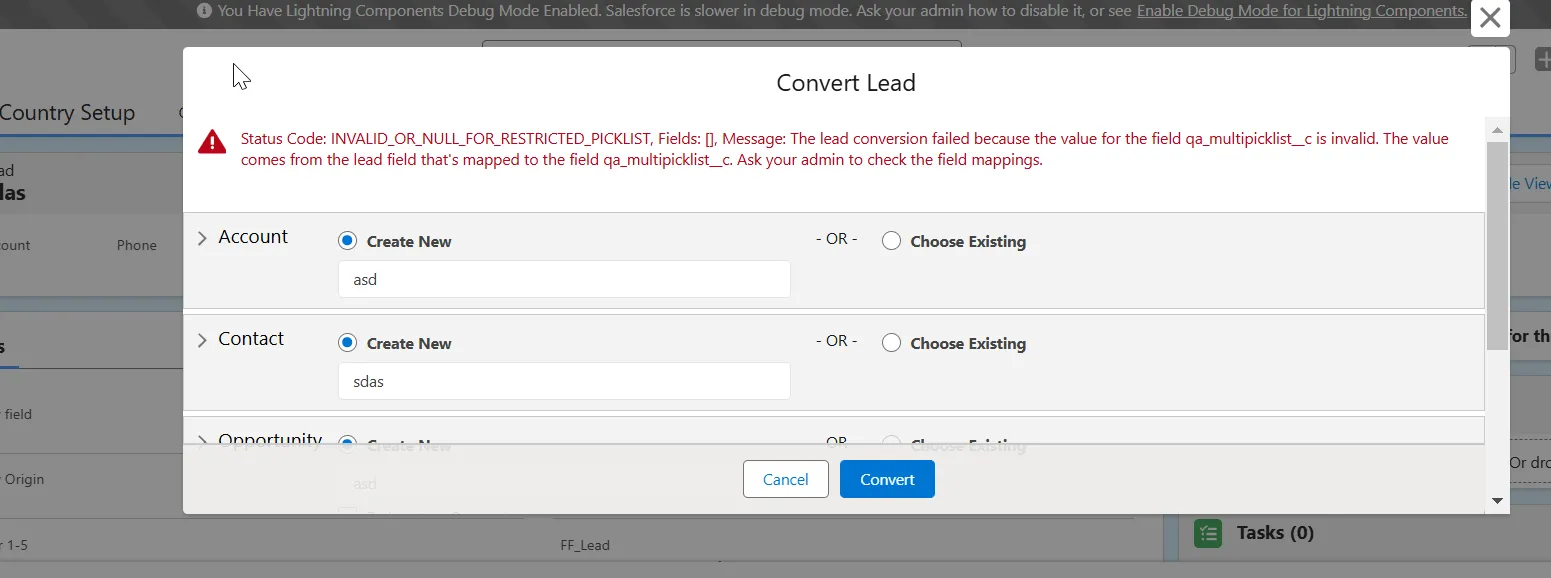Expand the Account section chevron
The image size is (1551, 578).
pos(202,238)
